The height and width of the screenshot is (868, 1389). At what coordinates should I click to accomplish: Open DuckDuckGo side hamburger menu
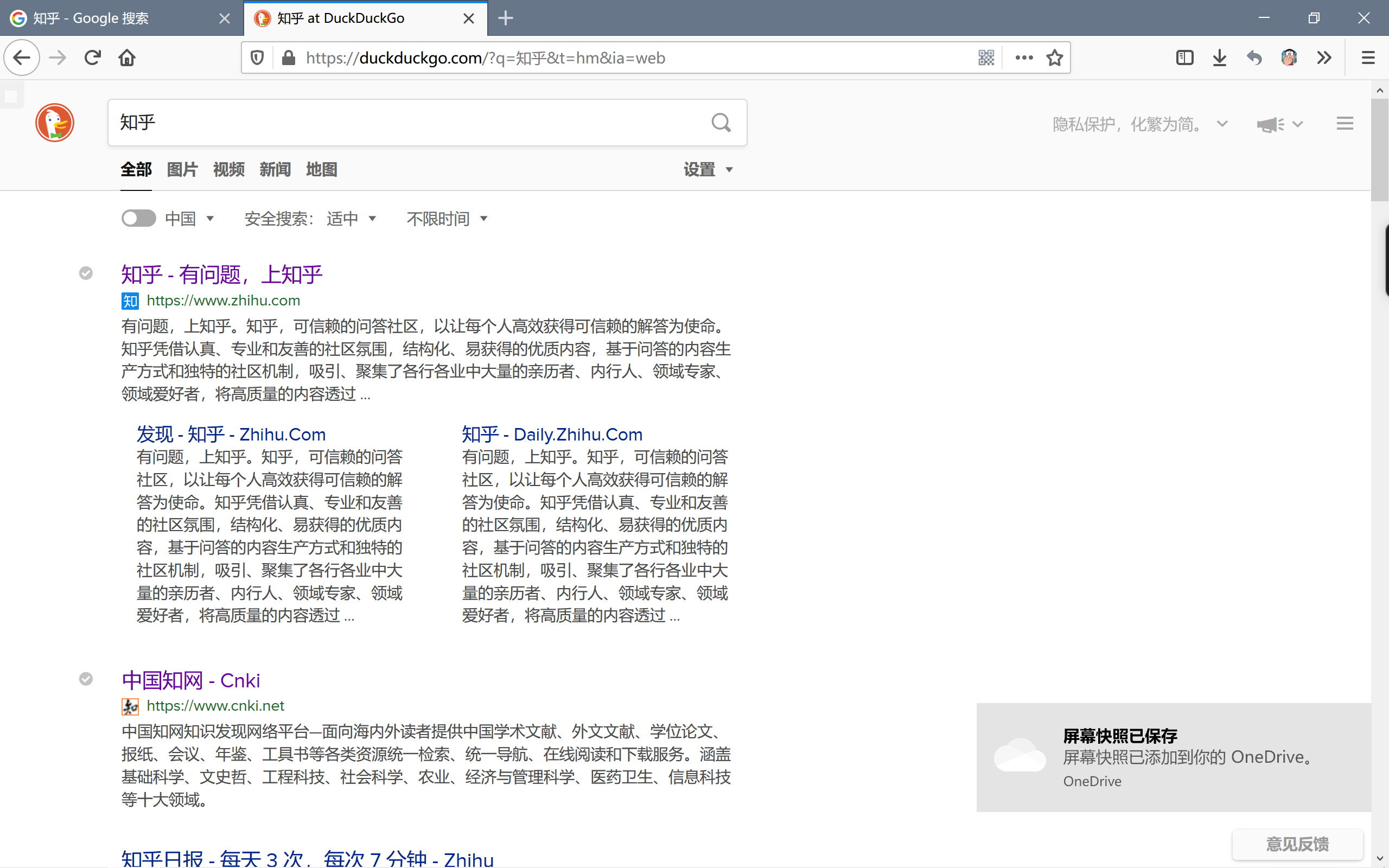pyautogui.click(x=1345, y=124)
